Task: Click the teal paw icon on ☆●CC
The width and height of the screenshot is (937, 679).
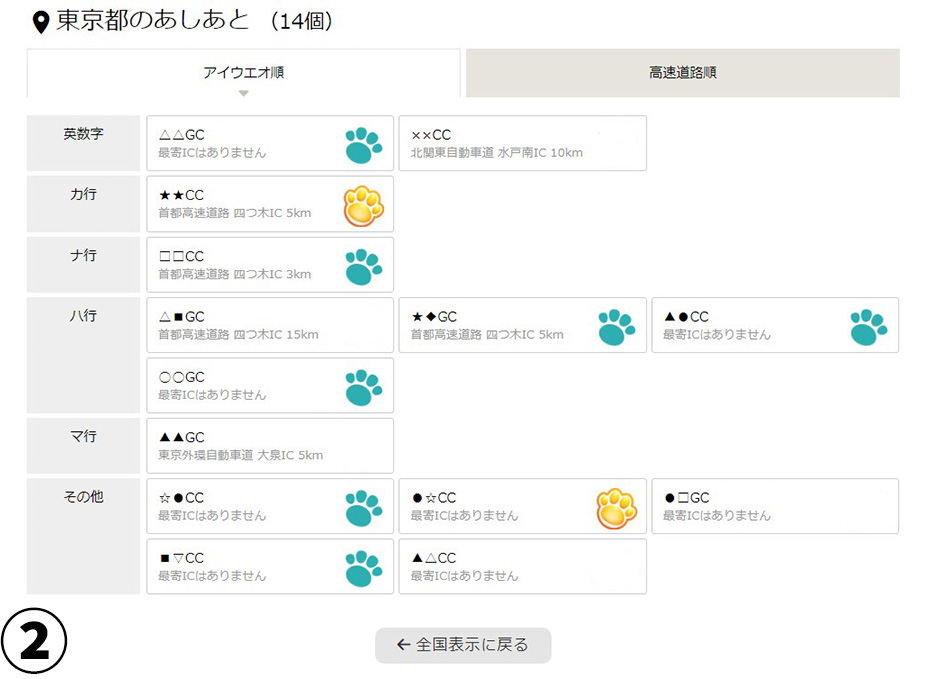Action: click(x=363, y=508)
